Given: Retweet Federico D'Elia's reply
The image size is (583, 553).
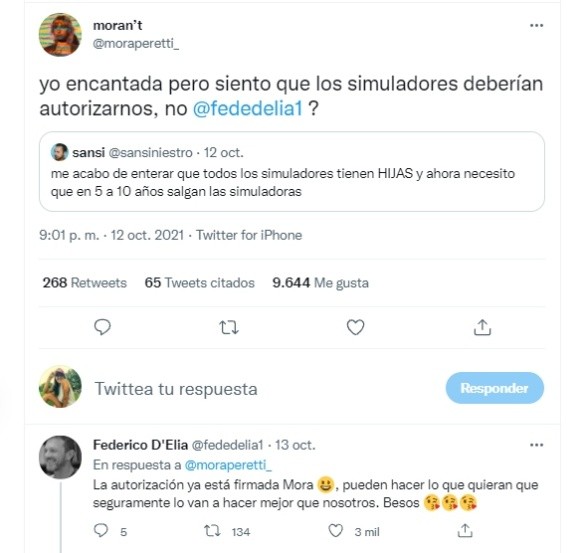Looking at the screenshot, I should [212, 531].
